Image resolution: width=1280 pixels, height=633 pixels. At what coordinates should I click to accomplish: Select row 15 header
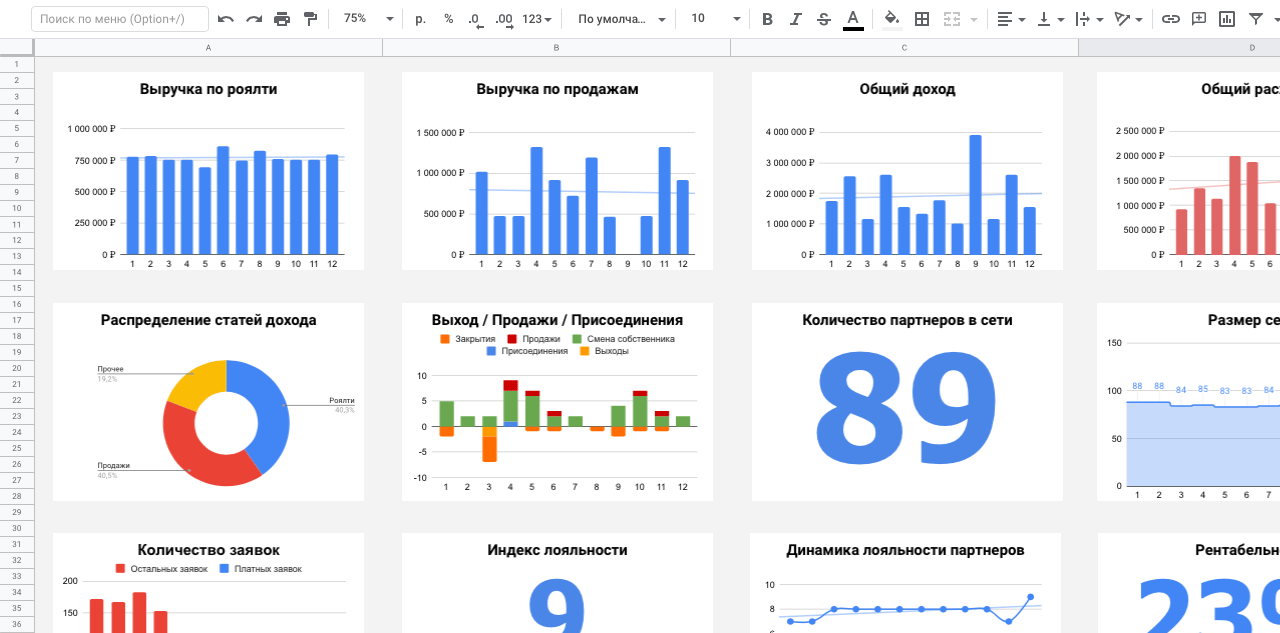point(17,288)
